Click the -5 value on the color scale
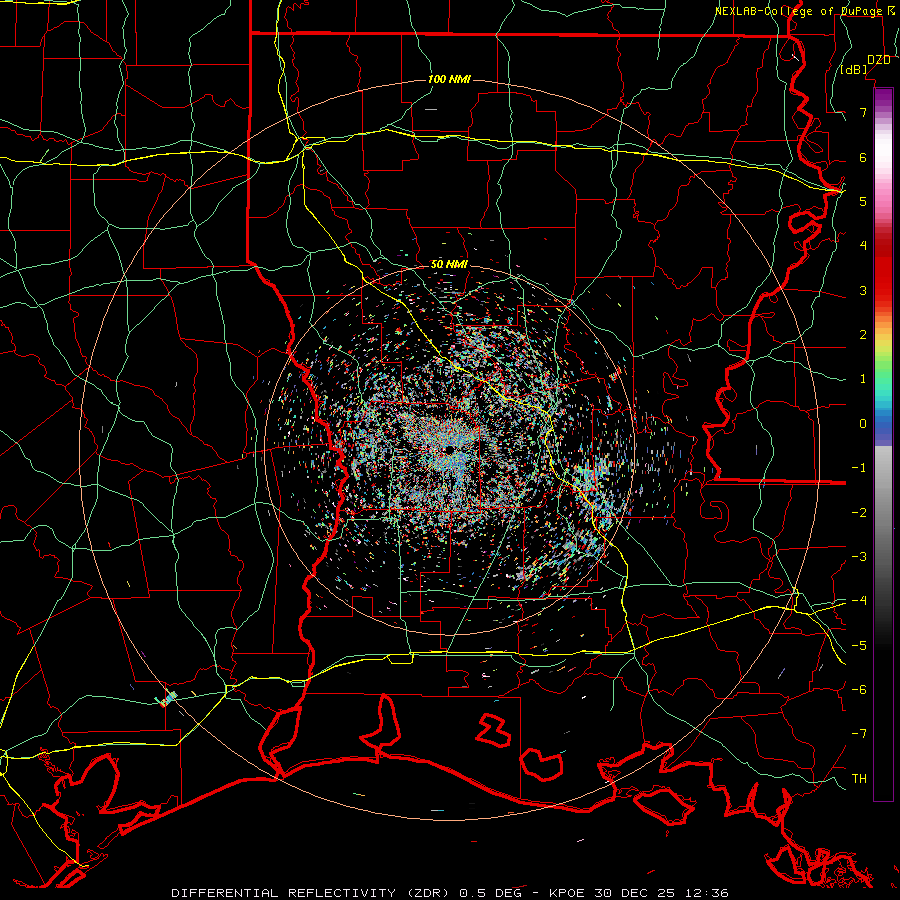 click(859, 646)
